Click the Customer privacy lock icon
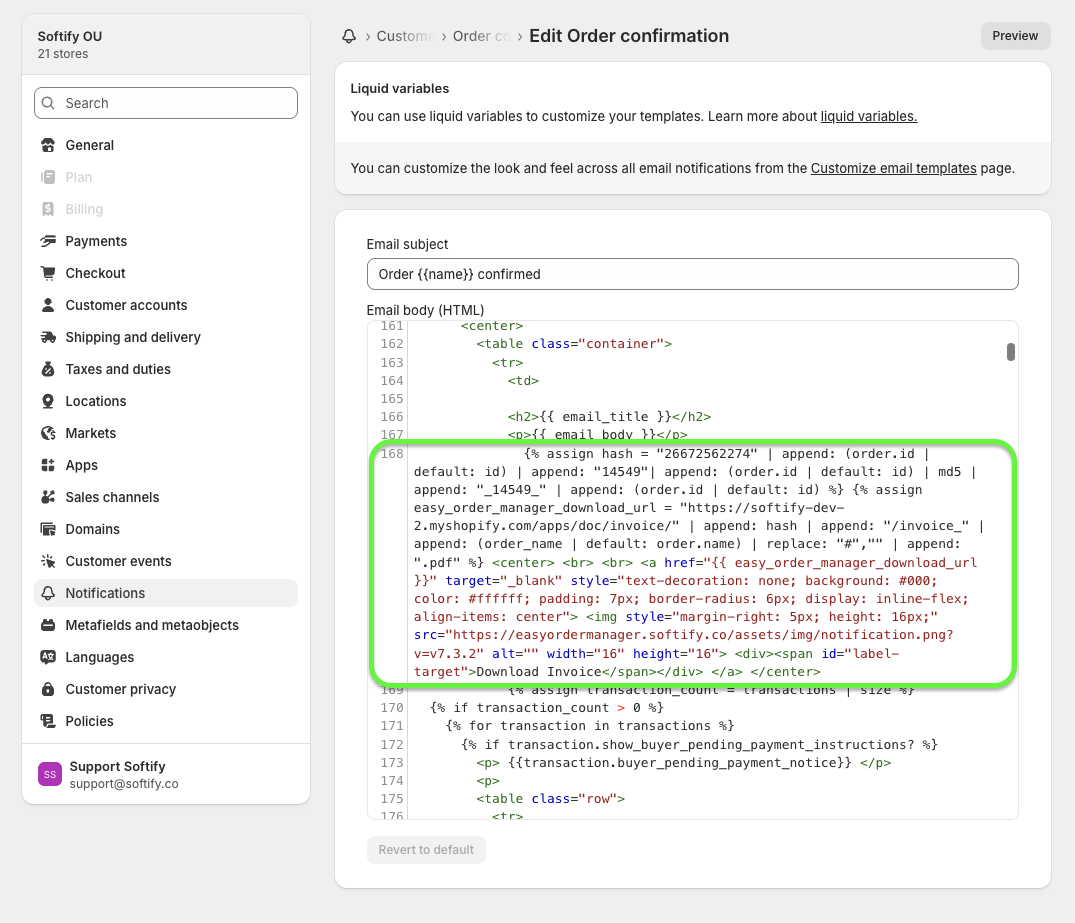The image size is (1075, 923). click(x=48, y=689)
